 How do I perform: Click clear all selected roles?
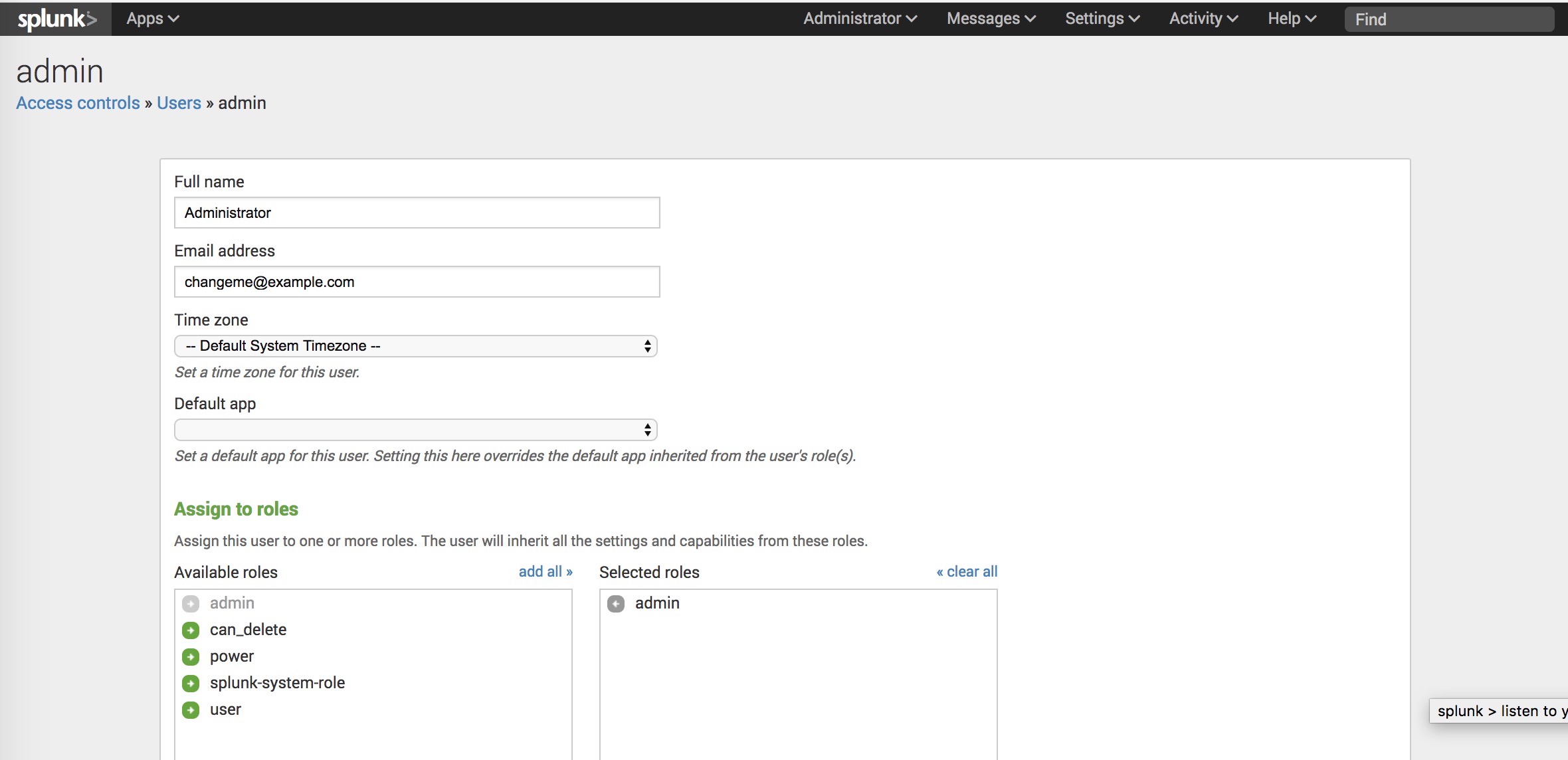(x=965, y=571)
